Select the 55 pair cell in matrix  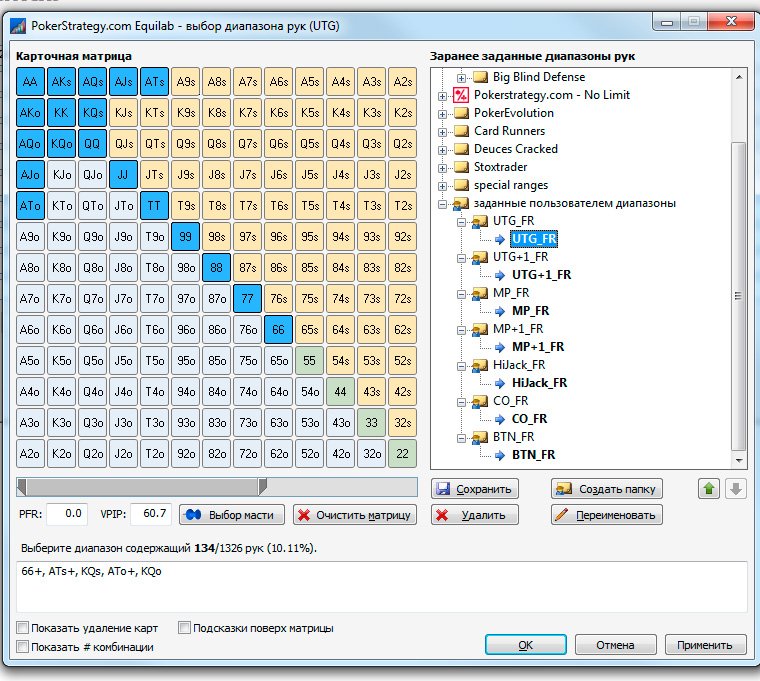309,361
